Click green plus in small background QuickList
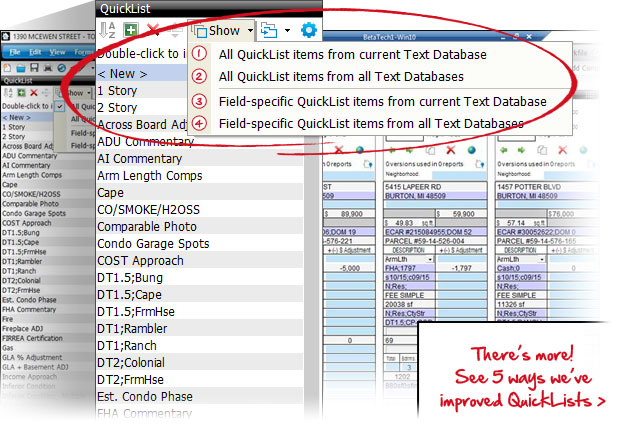Image resolution: width=620 pixels, height=424 pixels. (x=21, y=93)
